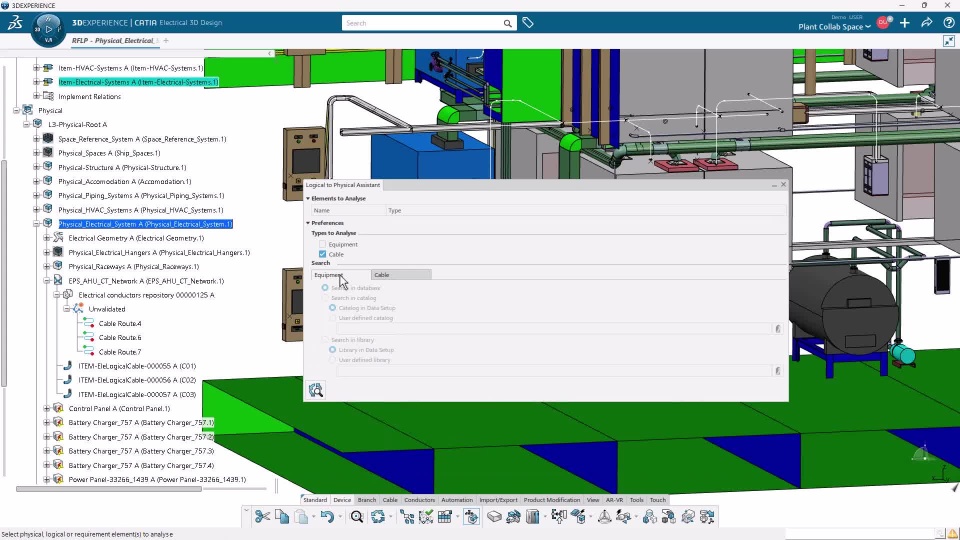Image resolution: width=960 pixels, height=540 pixels.
Task: Click the highlighted Logical to Physical Assistant icon
Action: [471, 517]
